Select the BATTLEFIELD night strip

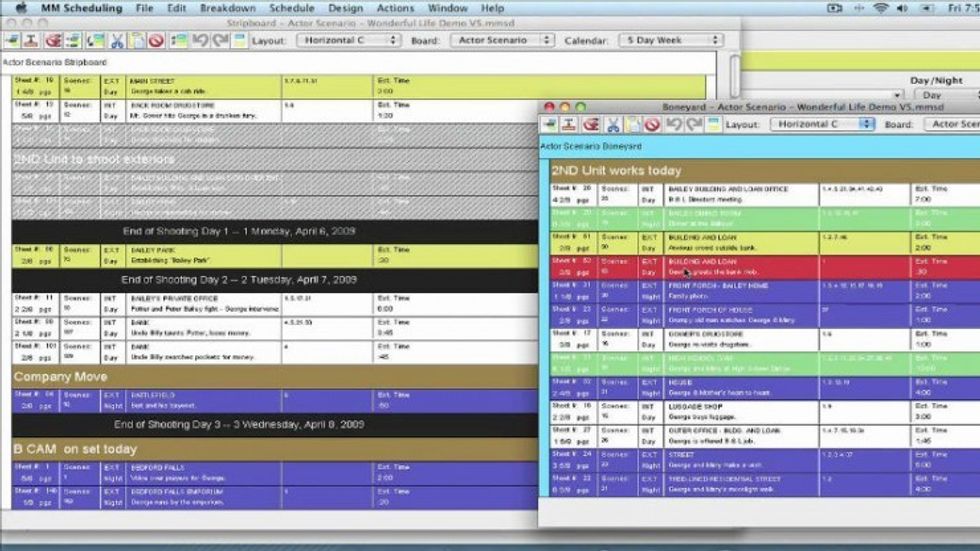(x=275, y=400)
